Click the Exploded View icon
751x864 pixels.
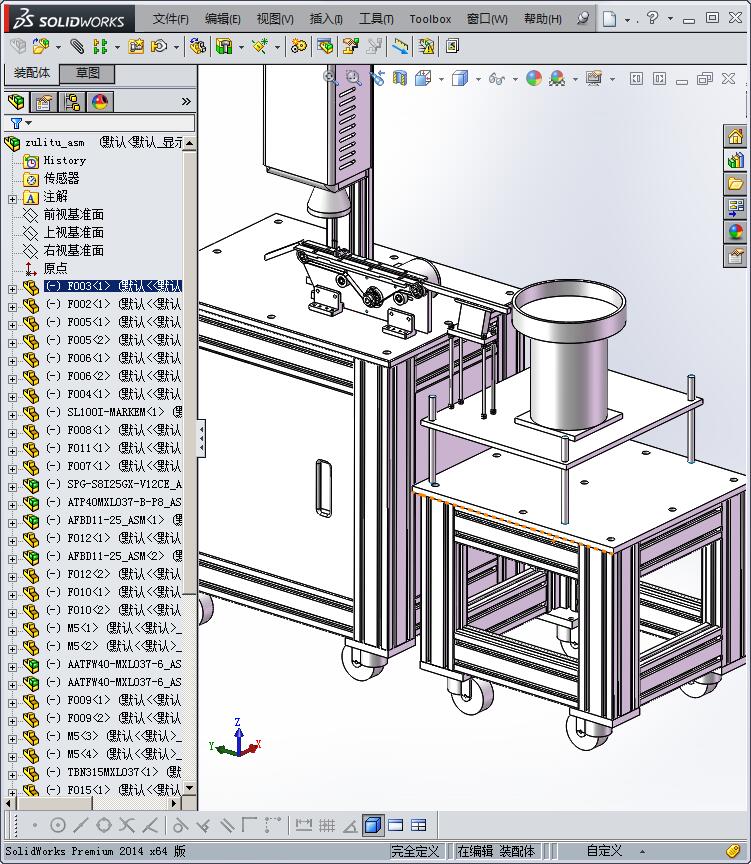[x=350, y=46]
